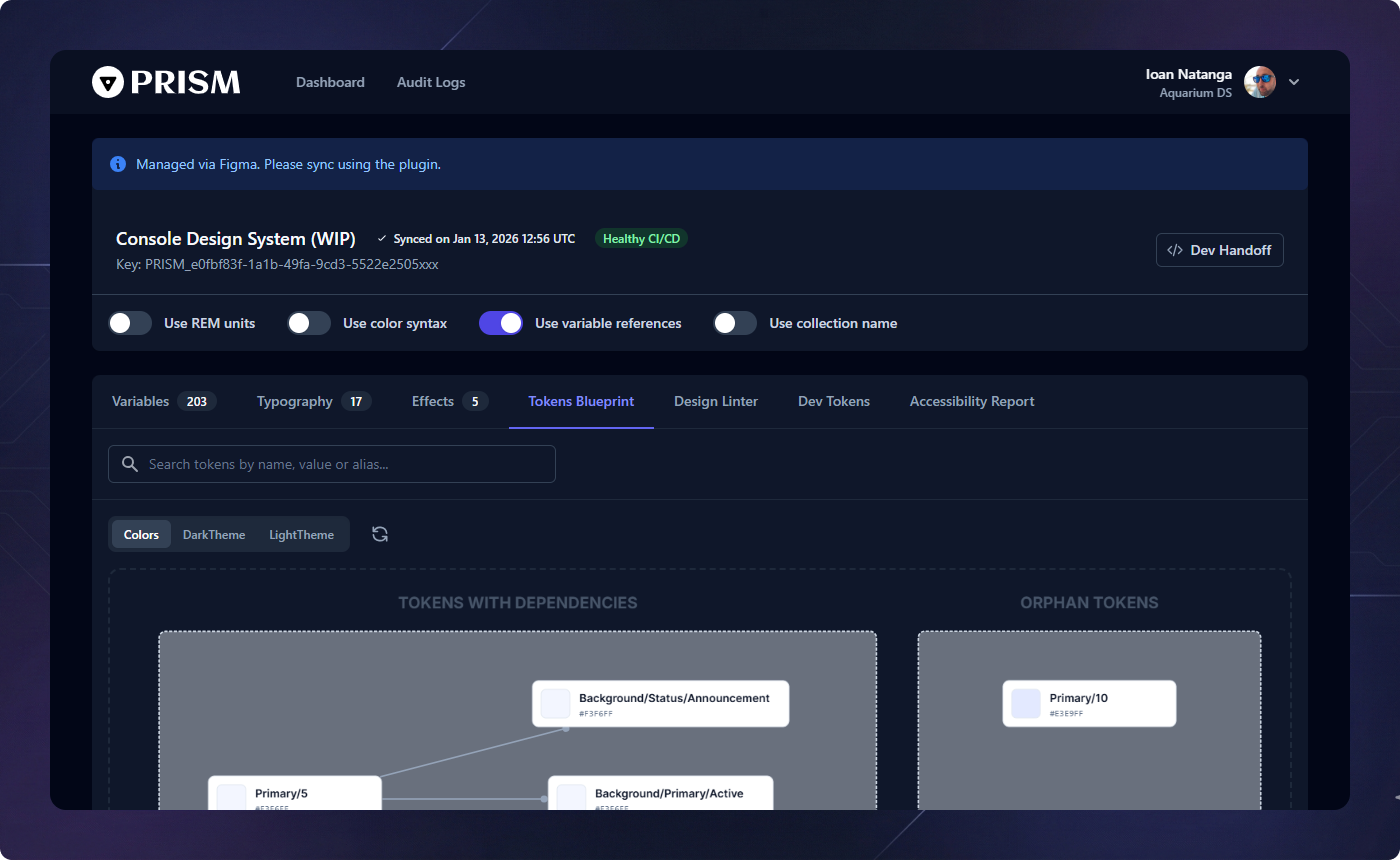Enable the Use collection name toggle
Viewport: 1400px width, 860px height.
(734, 323)
